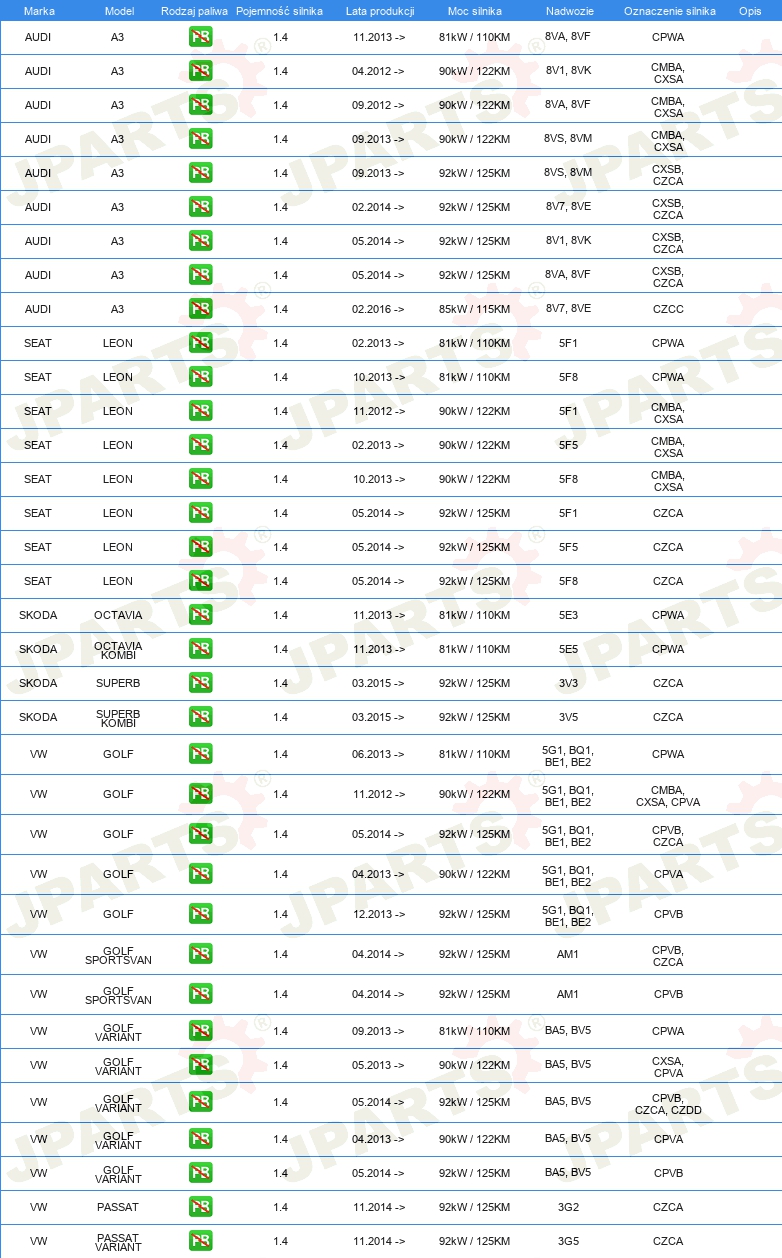782x1258 pixels.
Task: Click fuel icon in Golf Variant 04.2013 row
Action: tap(200, 1139)
